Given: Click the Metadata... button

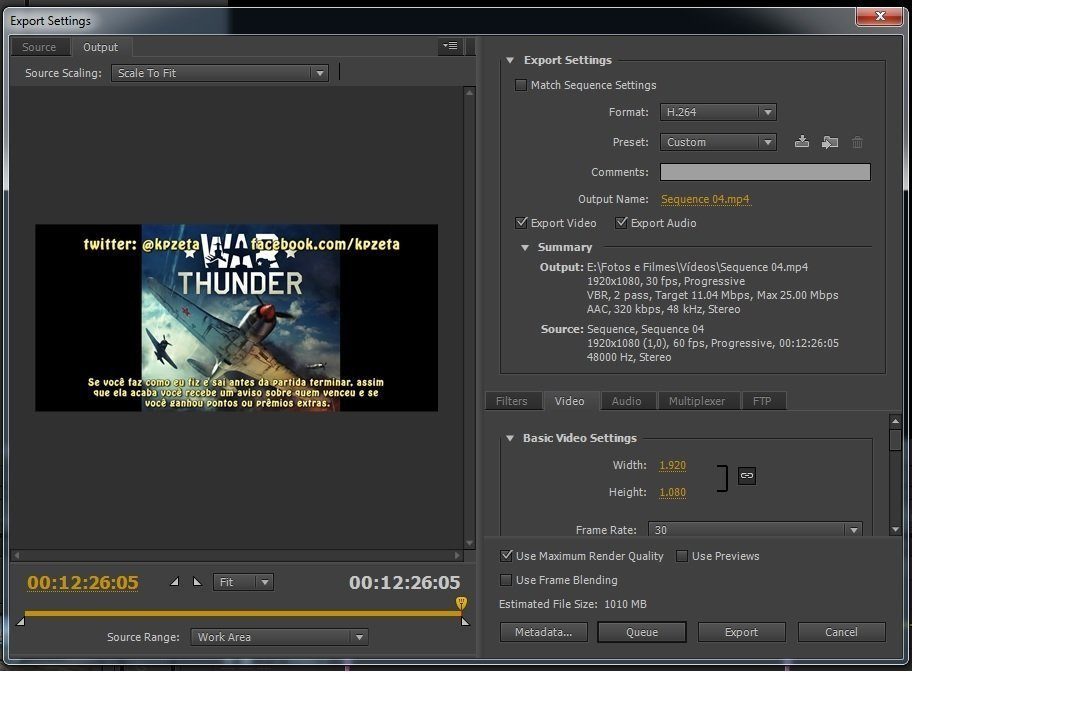Looking at the screenshot, I should (x=543, y=632).
